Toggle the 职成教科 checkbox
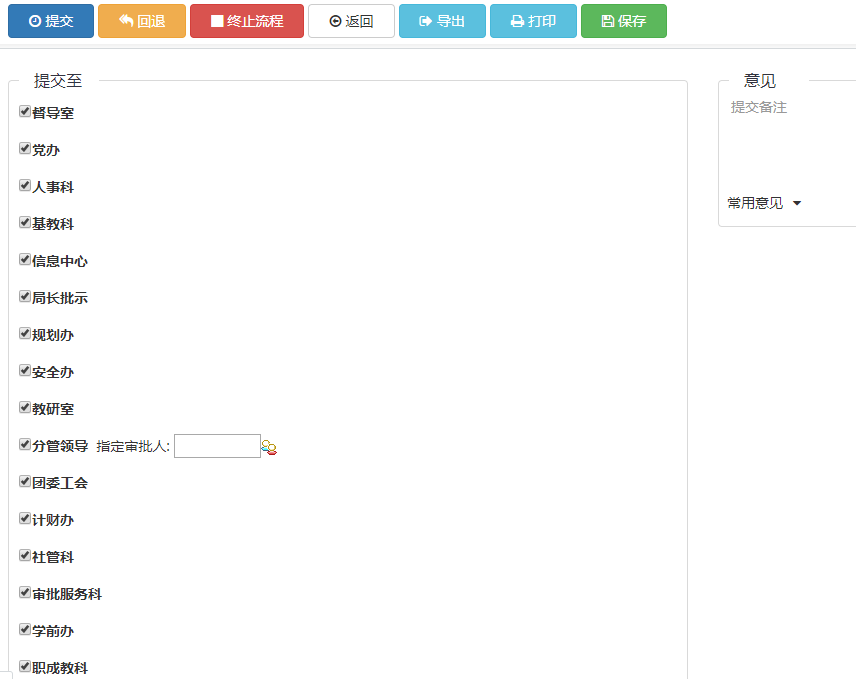The image size is (856, 679). [25, 666]
